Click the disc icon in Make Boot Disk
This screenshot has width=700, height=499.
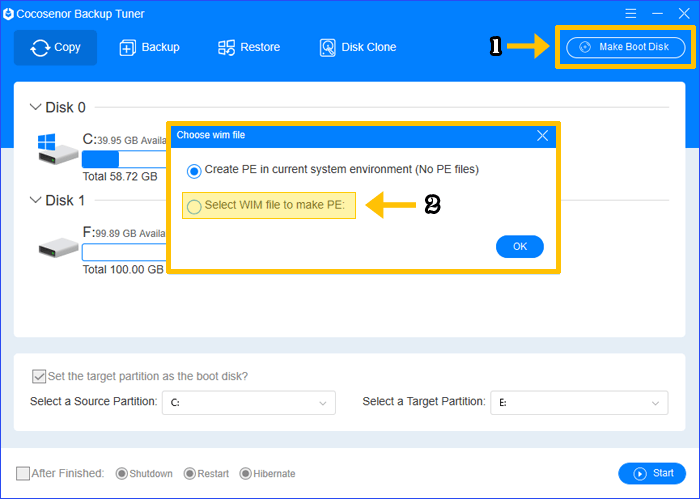point(585,47)
